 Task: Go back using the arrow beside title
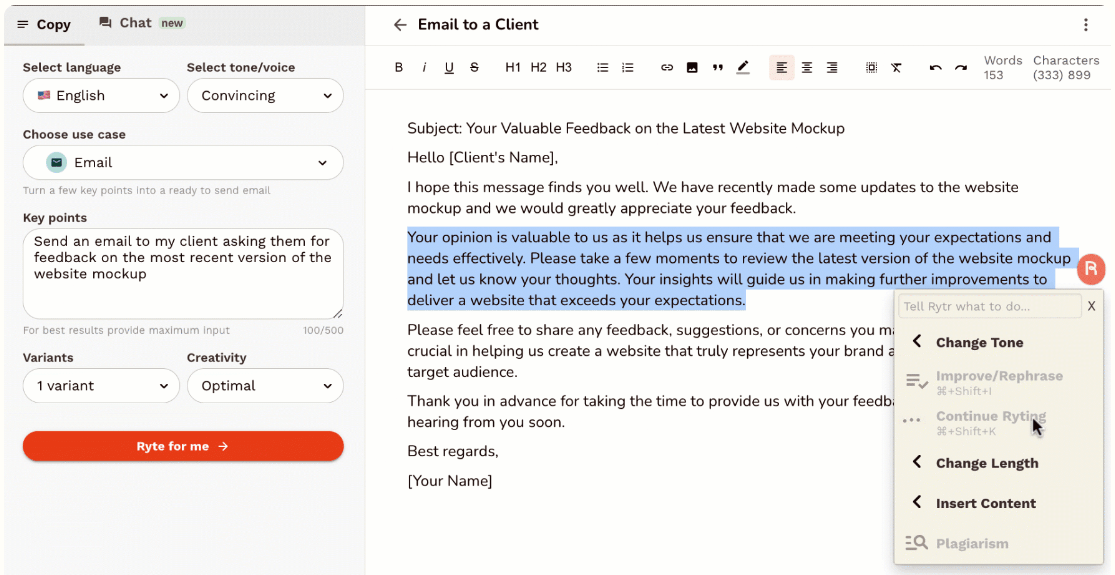click(400, 25)
